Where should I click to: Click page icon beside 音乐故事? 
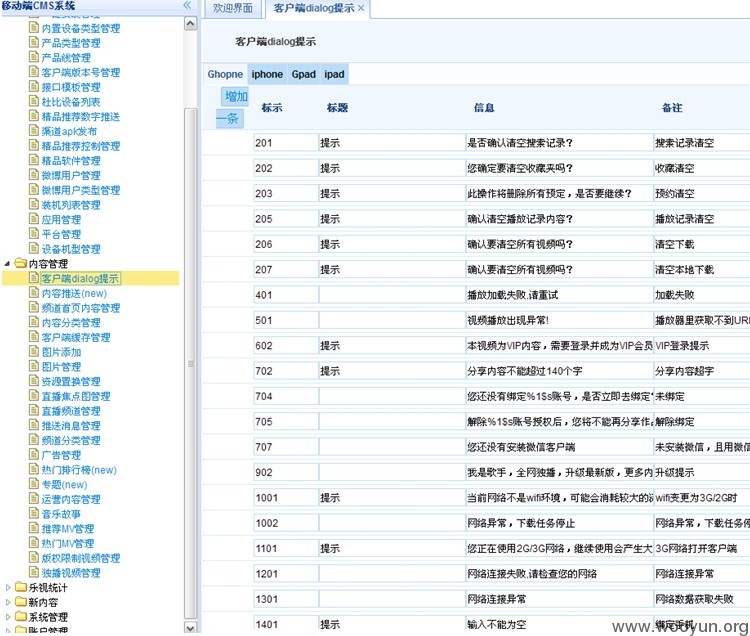click(x=33, y=513)
